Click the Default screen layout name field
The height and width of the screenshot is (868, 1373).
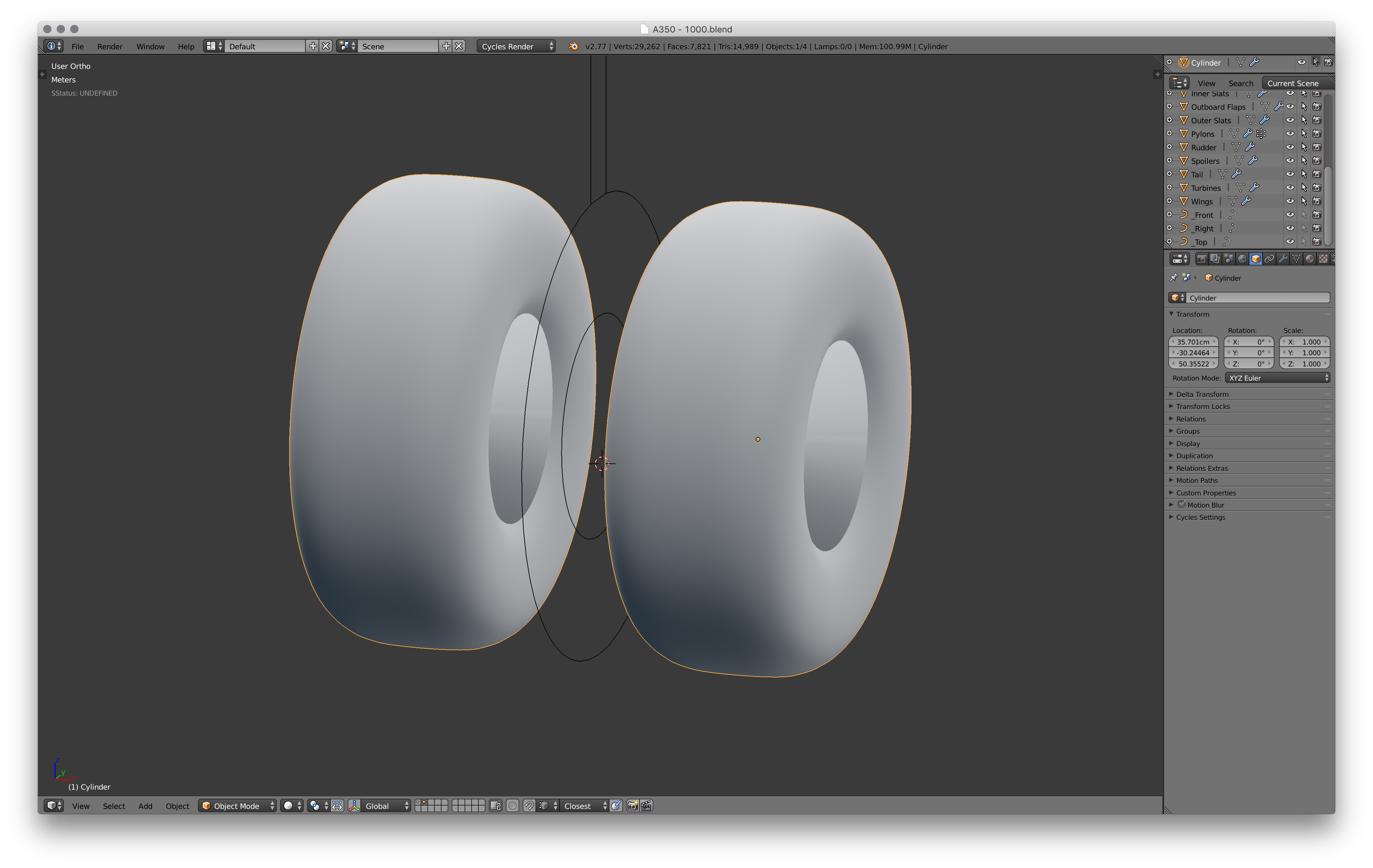pos(265,46)
